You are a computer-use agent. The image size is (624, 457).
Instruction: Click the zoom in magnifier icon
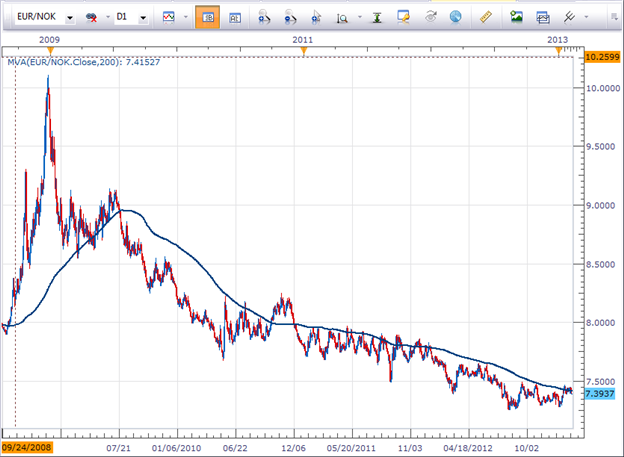pos(263,17)
